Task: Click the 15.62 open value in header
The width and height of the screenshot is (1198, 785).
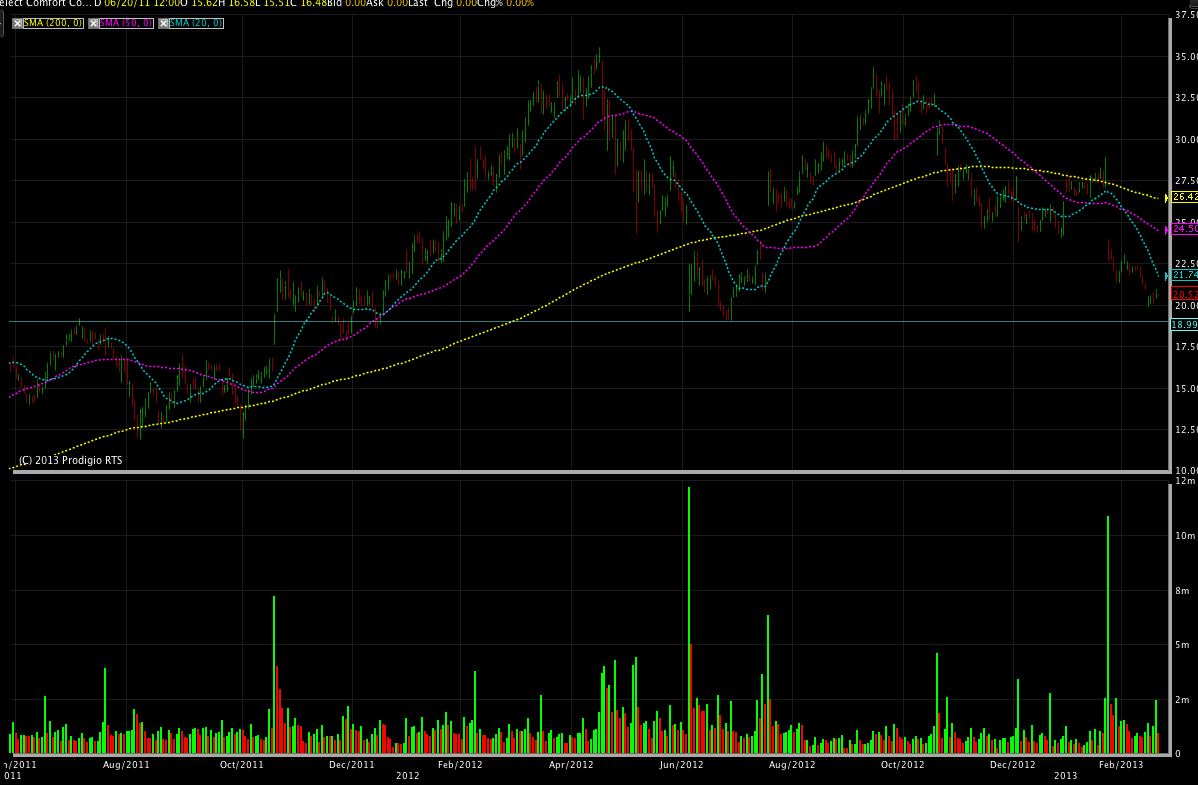Action: click(x=205, y=4)
